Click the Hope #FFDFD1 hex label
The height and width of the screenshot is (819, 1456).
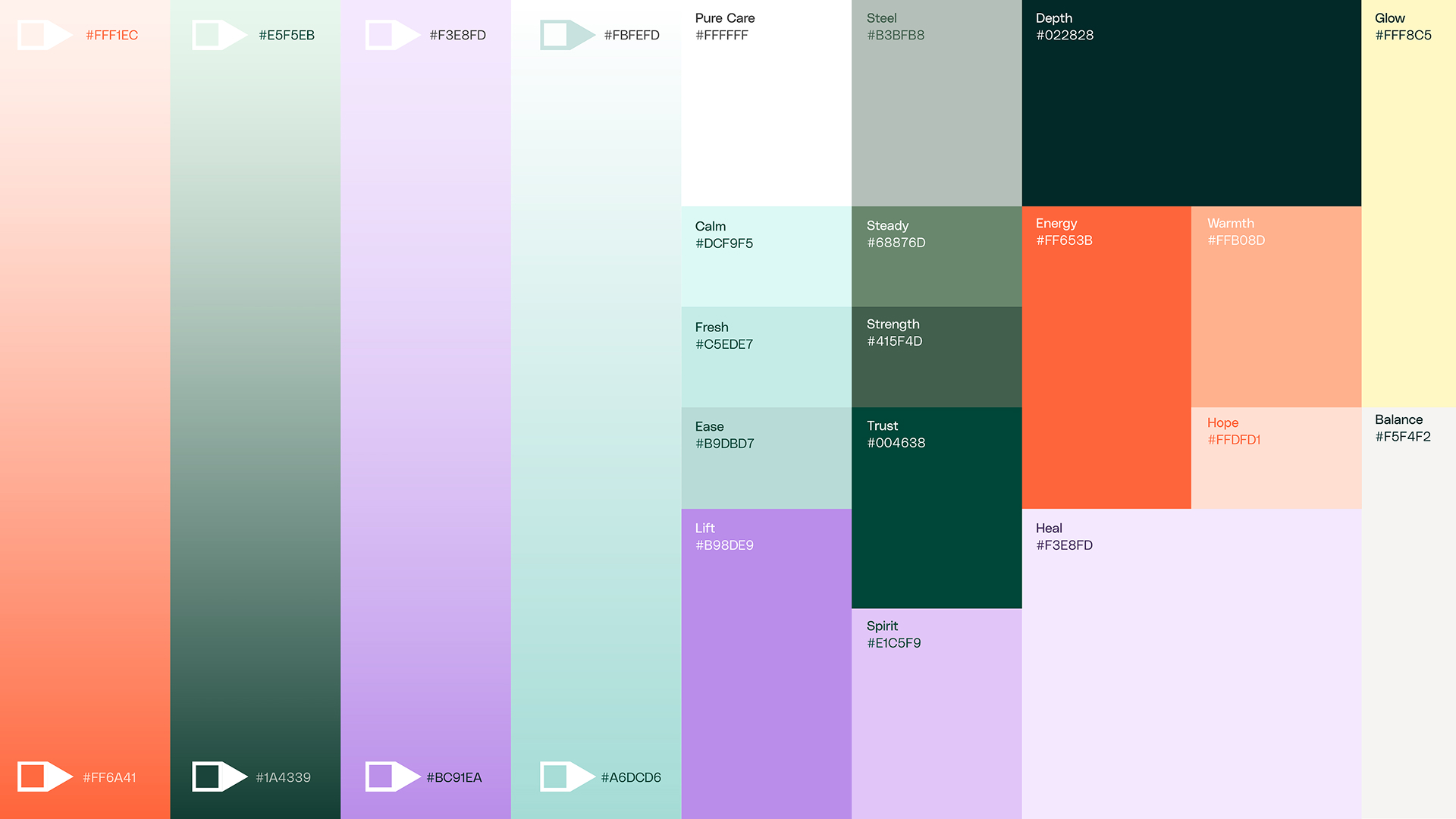1234,440
